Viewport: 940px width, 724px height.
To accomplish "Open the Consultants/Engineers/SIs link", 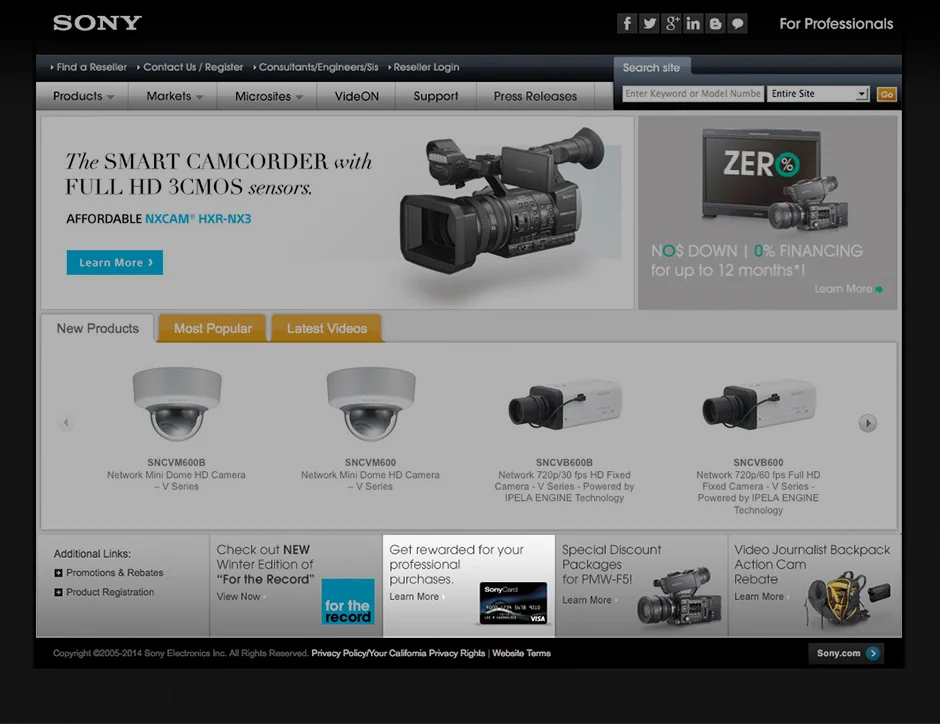I will tap(316, 67).
